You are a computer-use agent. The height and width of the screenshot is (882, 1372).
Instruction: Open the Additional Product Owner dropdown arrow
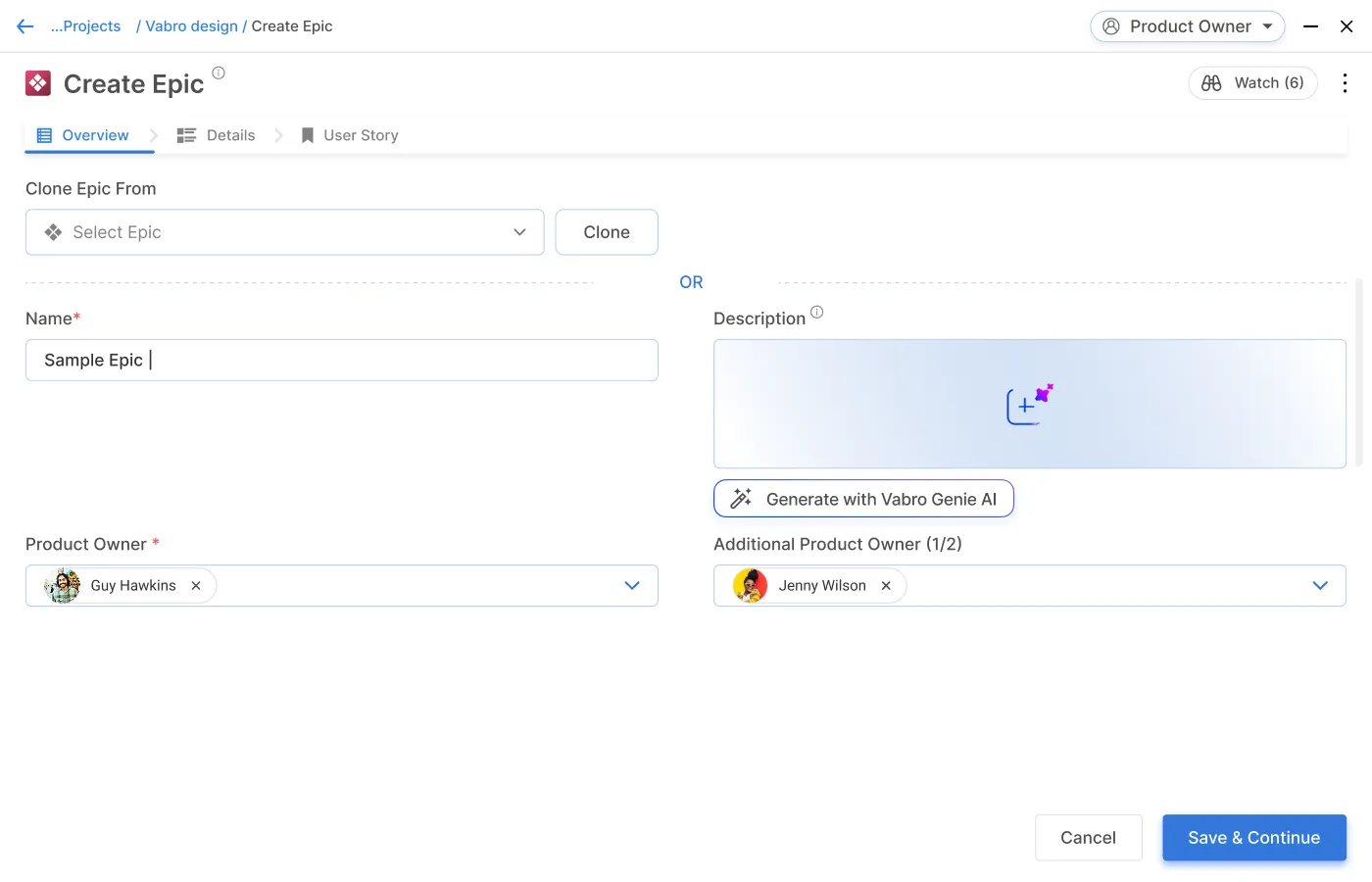(1320, 586)
